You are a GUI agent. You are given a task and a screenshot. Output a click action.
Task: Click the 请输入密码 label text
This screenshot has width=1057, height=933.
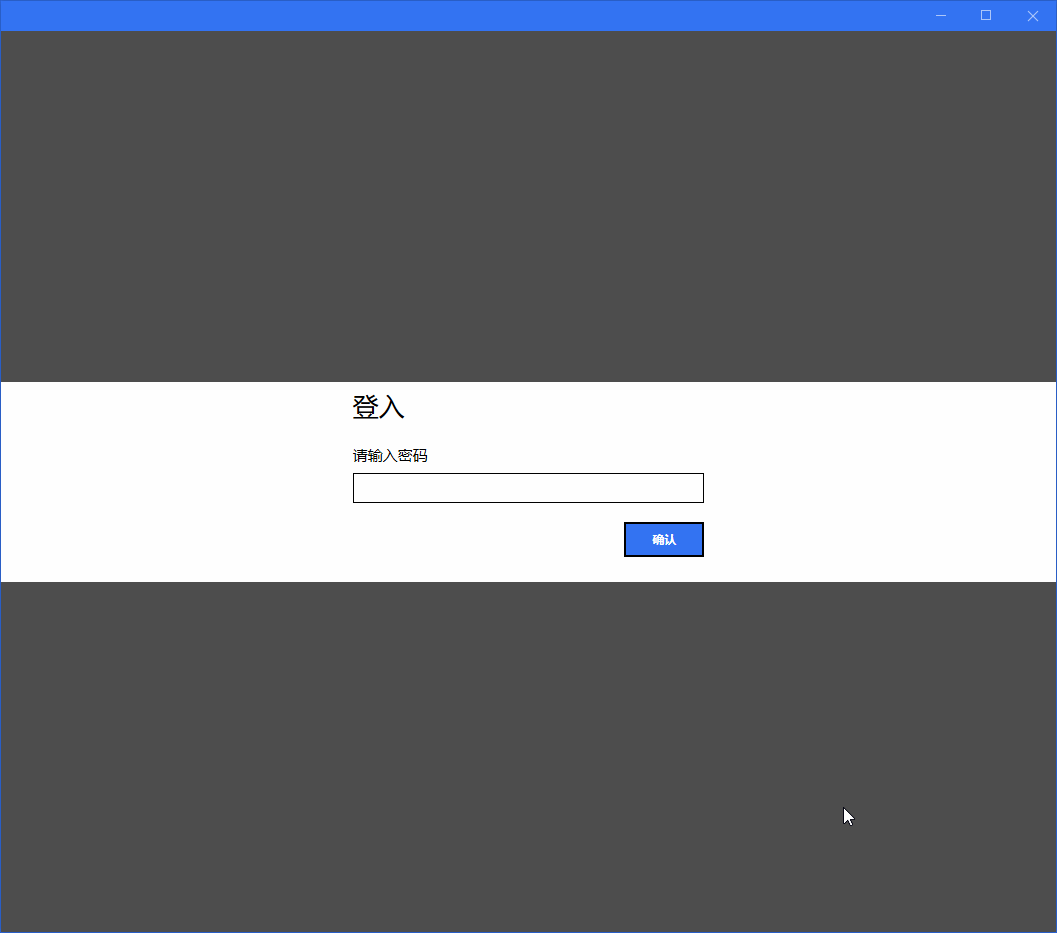(390, 456)
